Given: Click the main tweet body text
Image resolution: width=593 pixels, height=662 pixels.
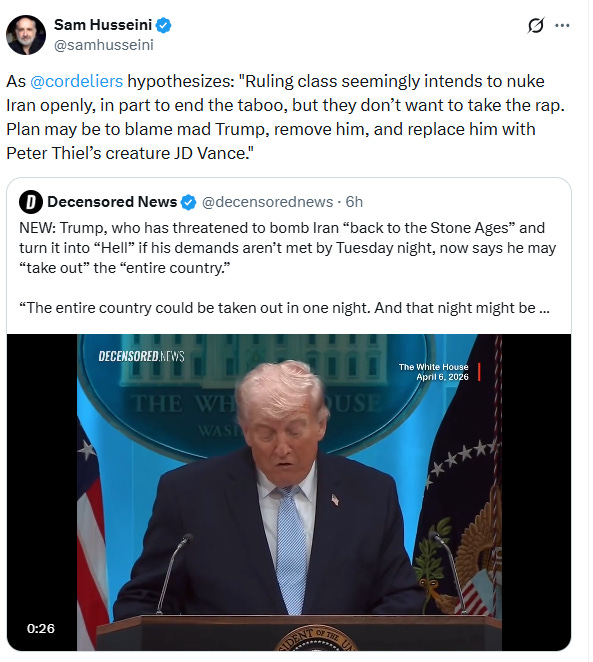Looking at the screenshot, I should click(x=285, y=117).
